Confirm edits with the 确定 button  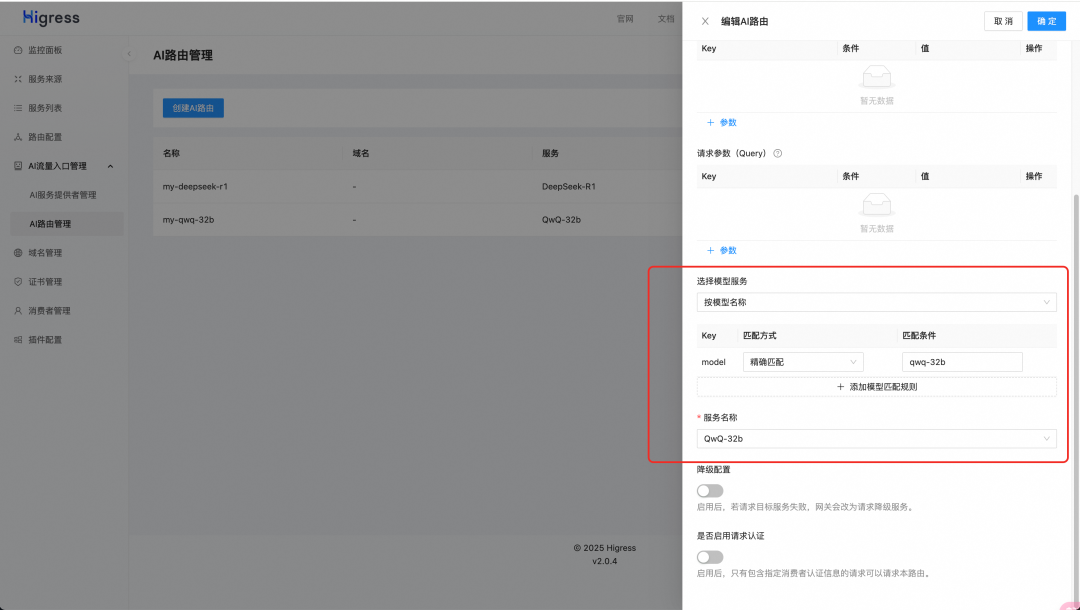tap(1046, 21)
